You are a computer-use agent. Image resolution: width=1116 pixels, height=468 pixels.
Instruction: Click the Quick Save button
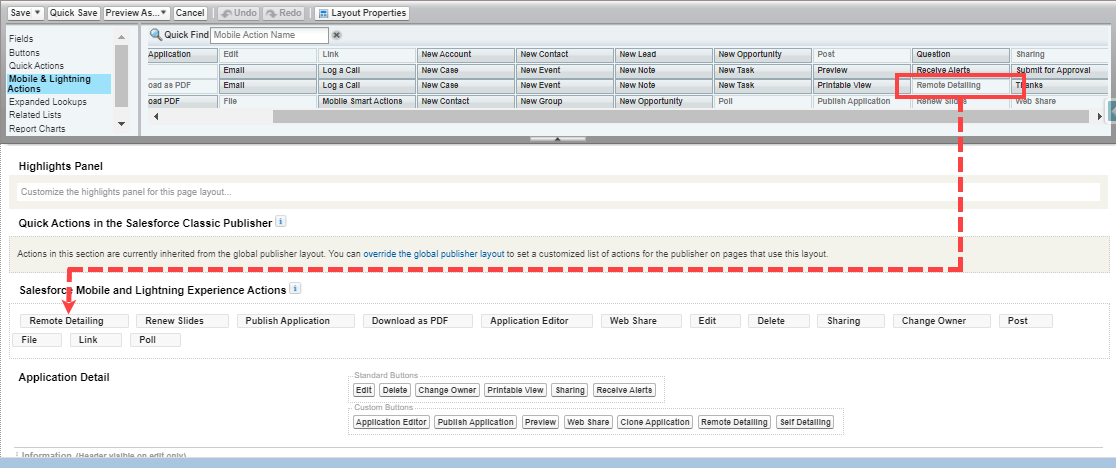click(x=74, y=13)
